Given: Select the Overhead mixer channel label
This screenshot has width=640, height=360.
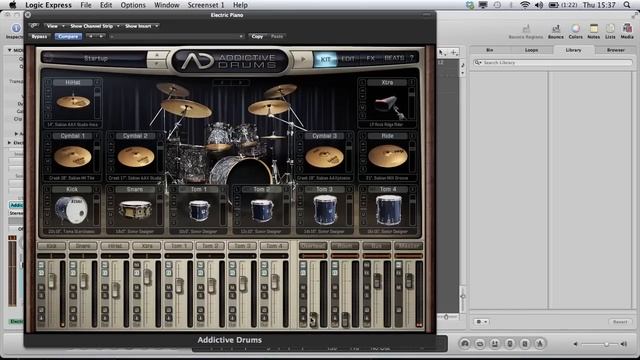Looking at the screenshot, I should pyautogui.click(x=313, y=246).
